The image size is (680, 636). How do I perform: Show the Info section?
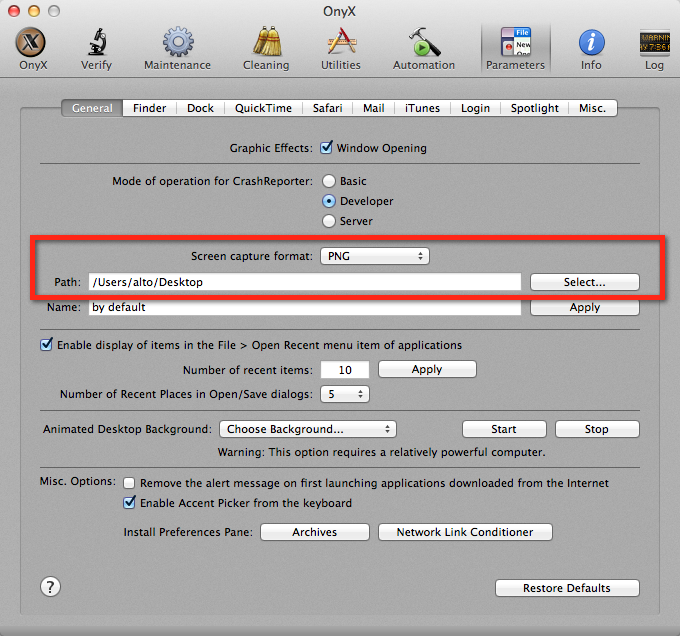point(591,49)
